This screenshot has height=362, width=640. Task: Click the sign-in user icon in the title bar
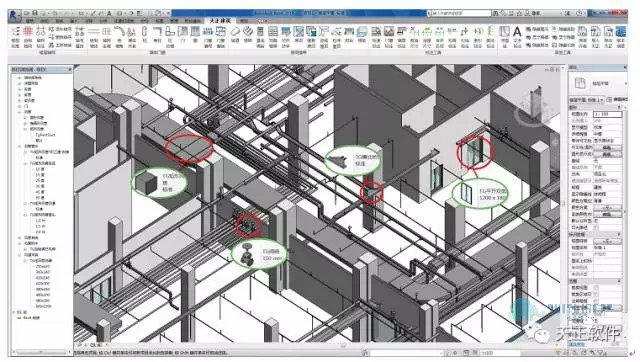tap(528, 13)
